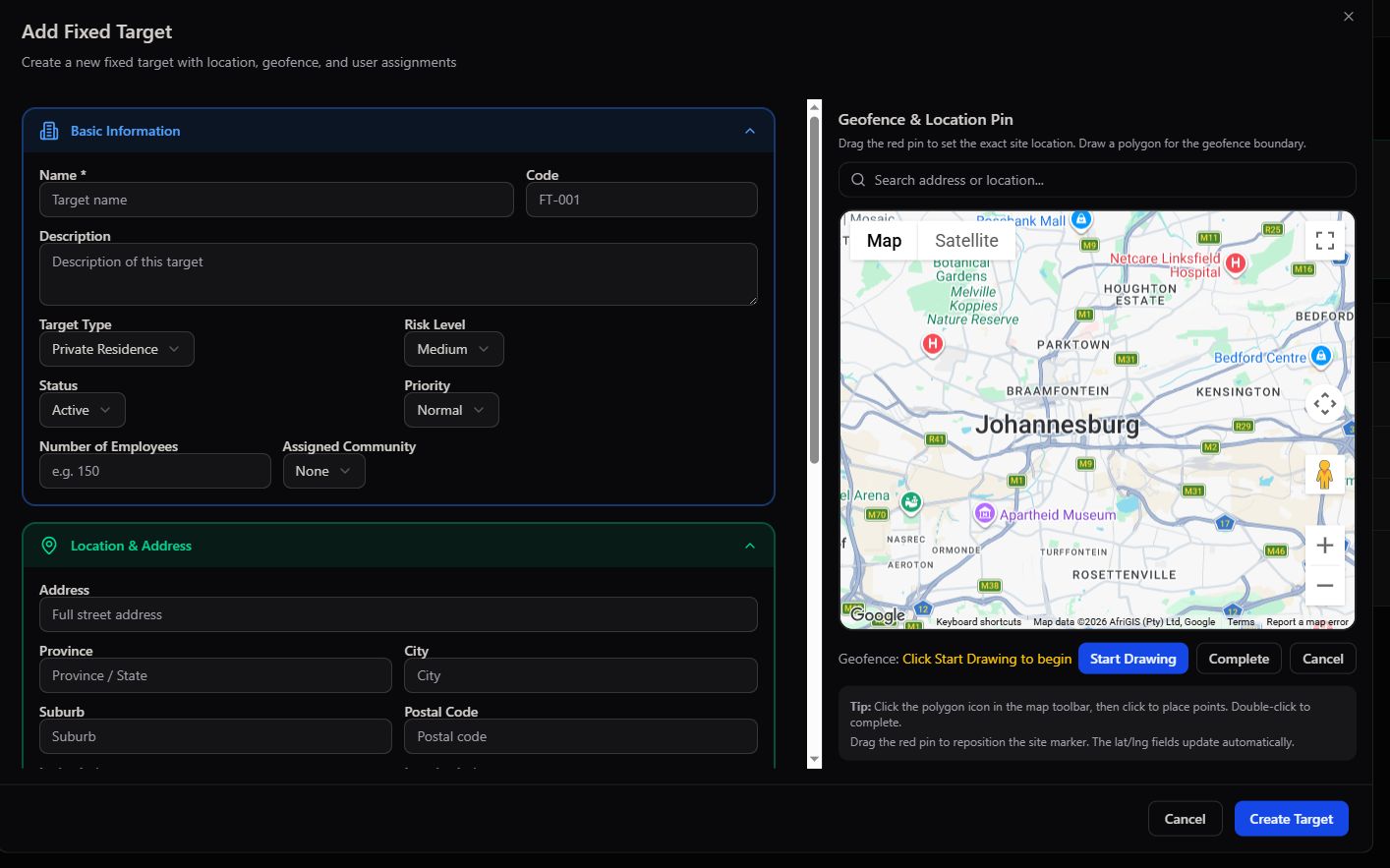1390x868 pixels.
Task: Zoom in the map with plus button
Action: point(1324,546)
